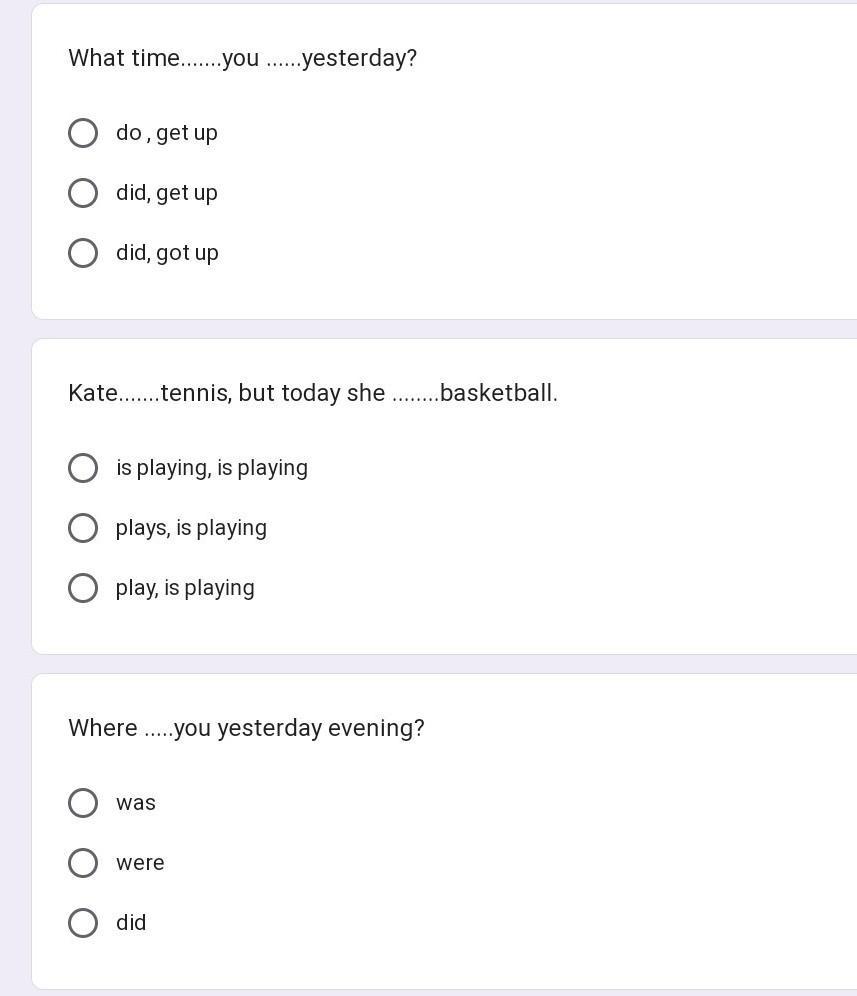Screen dimensions: 857x996
Task: Choose the 'were' answer option
Action: 83,863
